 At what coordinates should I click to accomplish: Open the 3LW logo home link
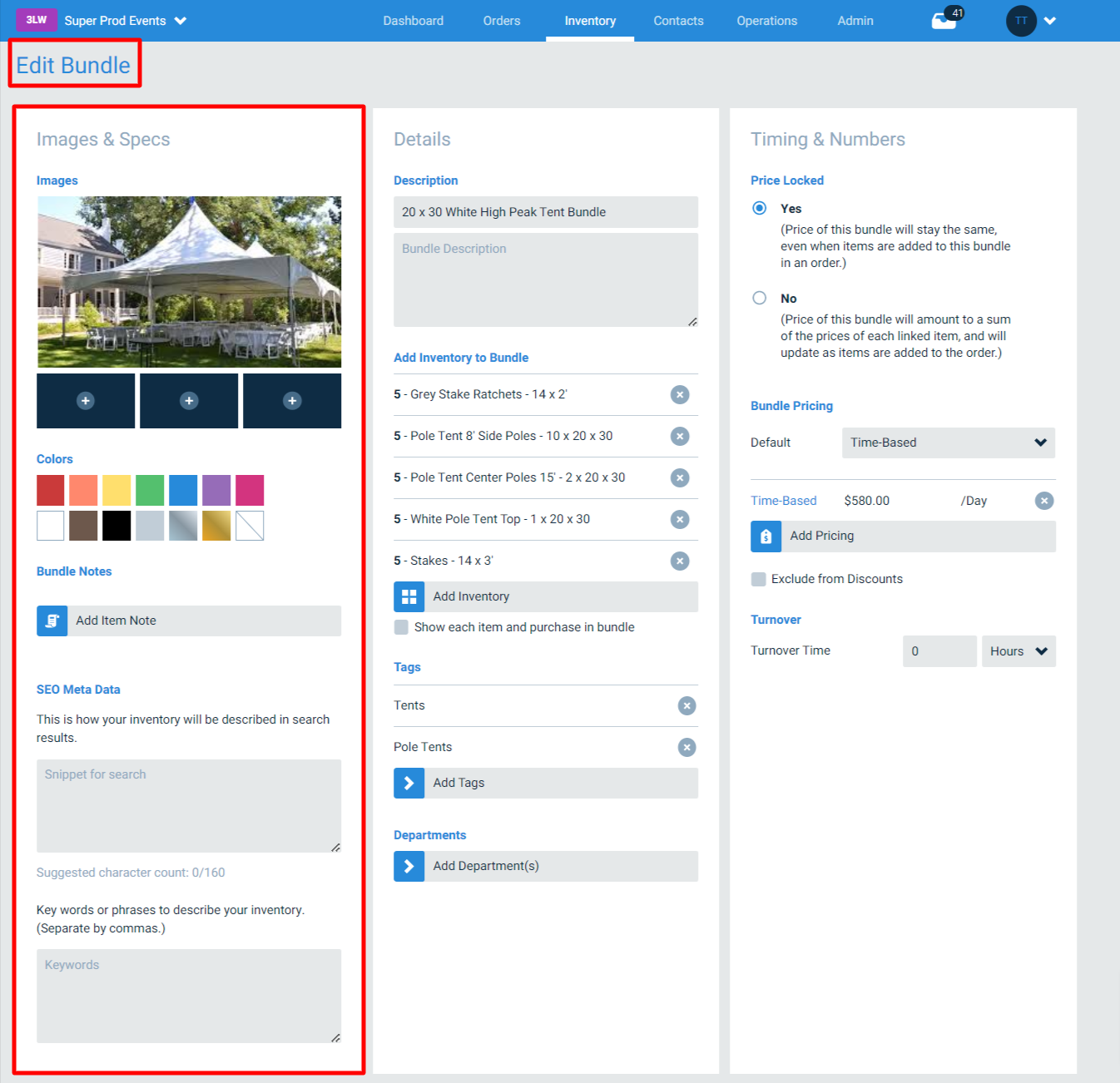[37, 20]
